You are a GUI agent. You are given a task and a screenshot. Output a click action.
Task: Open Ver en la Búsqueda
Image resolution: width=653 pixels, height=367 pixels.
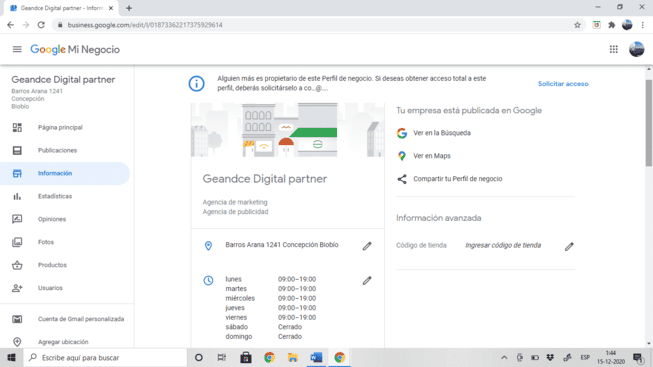click(x=442, y=133)
